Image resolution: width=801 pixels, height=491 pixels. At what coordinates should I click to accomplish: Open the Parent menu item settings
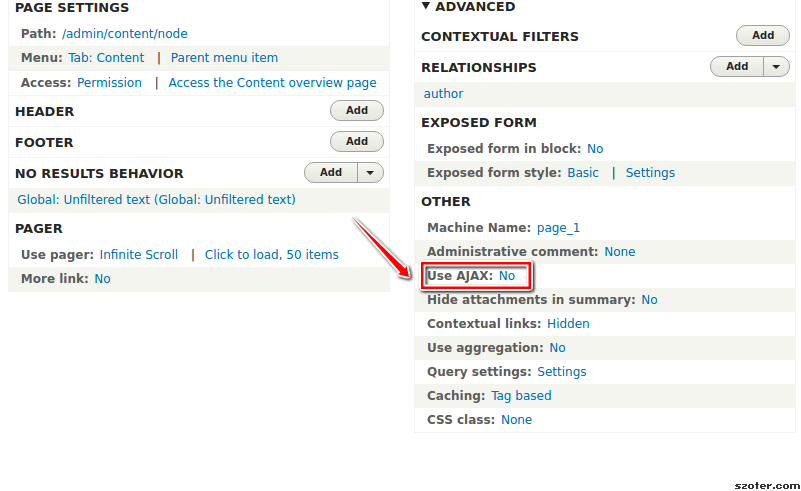click(224, 58)
